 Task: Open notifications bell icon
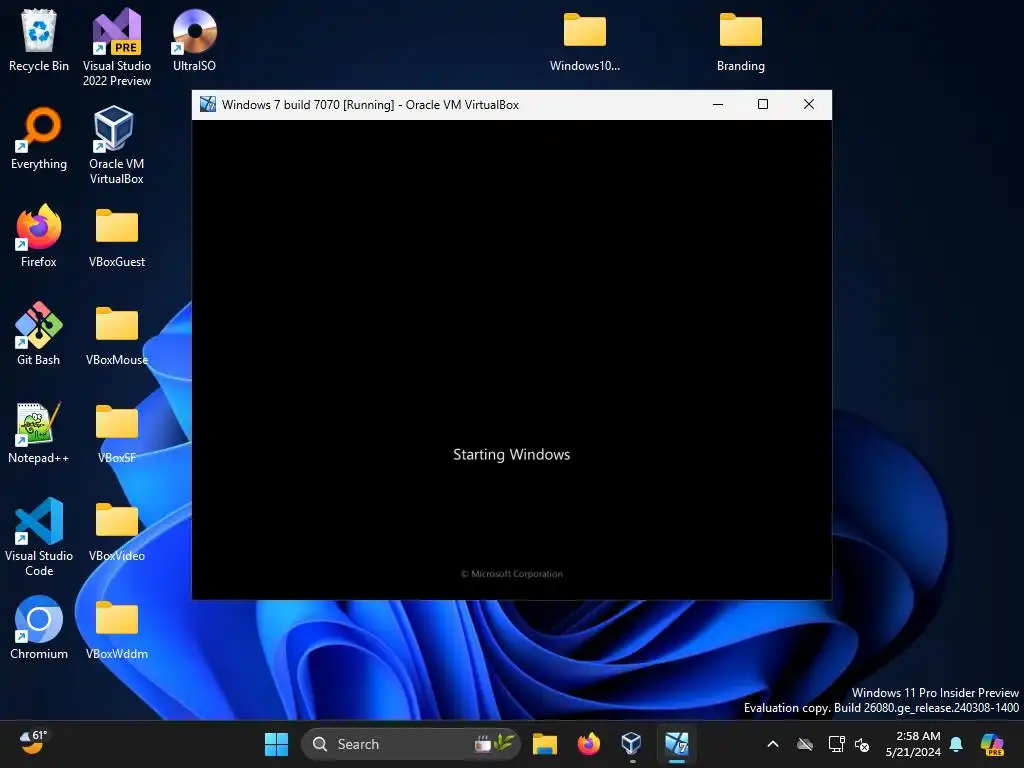click(956, 744)
